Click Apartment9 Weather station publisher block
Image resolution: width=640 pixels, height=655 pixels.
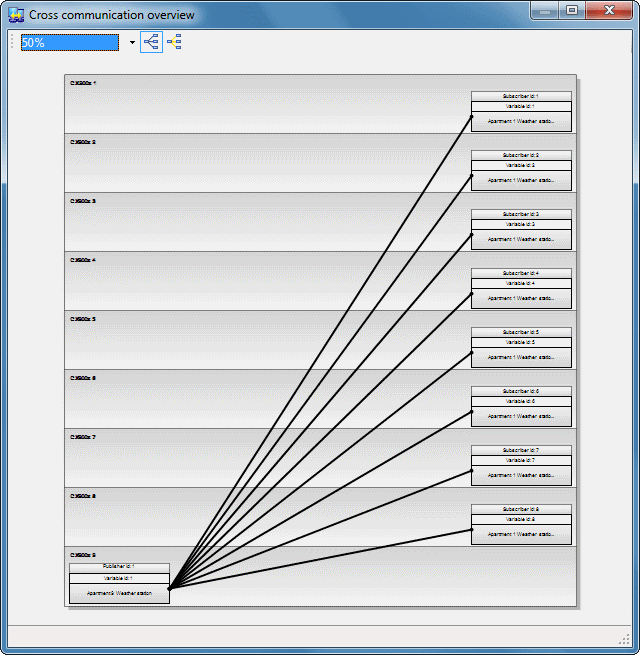click(119, 594)
